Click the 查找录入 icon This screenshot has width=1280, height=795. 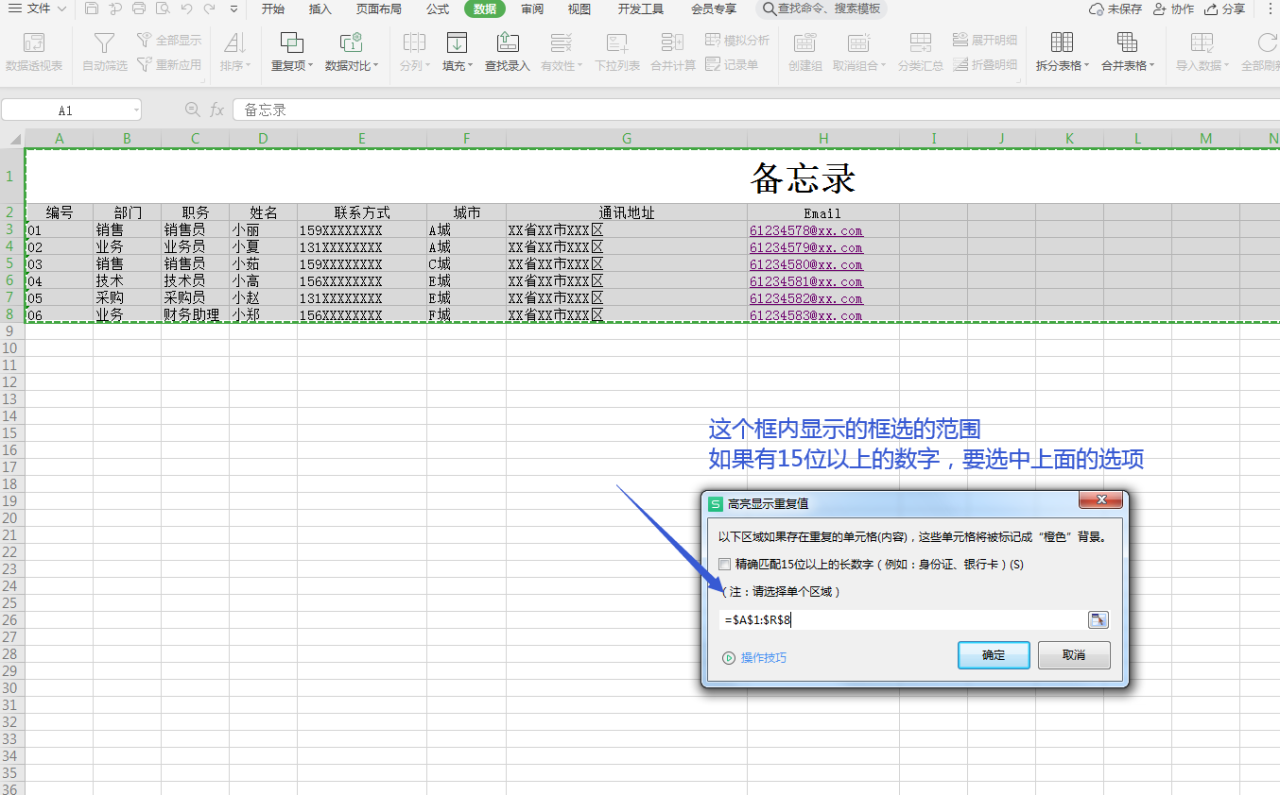pyautogui.click(x=507, y=42)
